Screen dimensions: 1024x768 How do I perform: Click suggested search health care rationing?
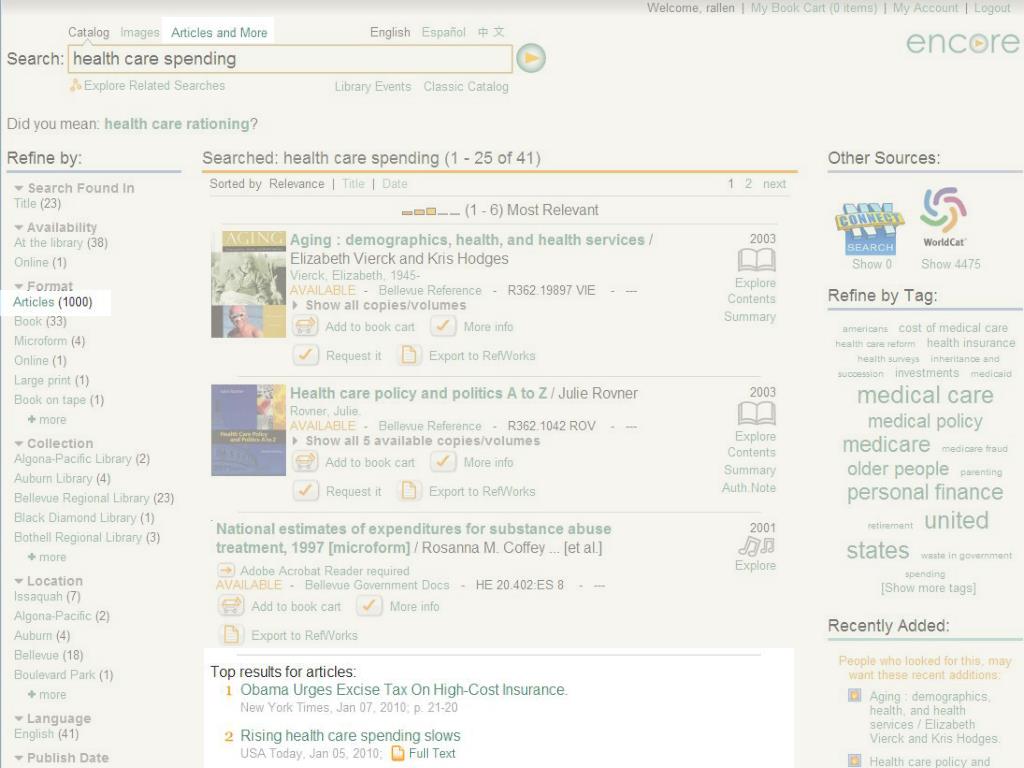click(177, 123)
